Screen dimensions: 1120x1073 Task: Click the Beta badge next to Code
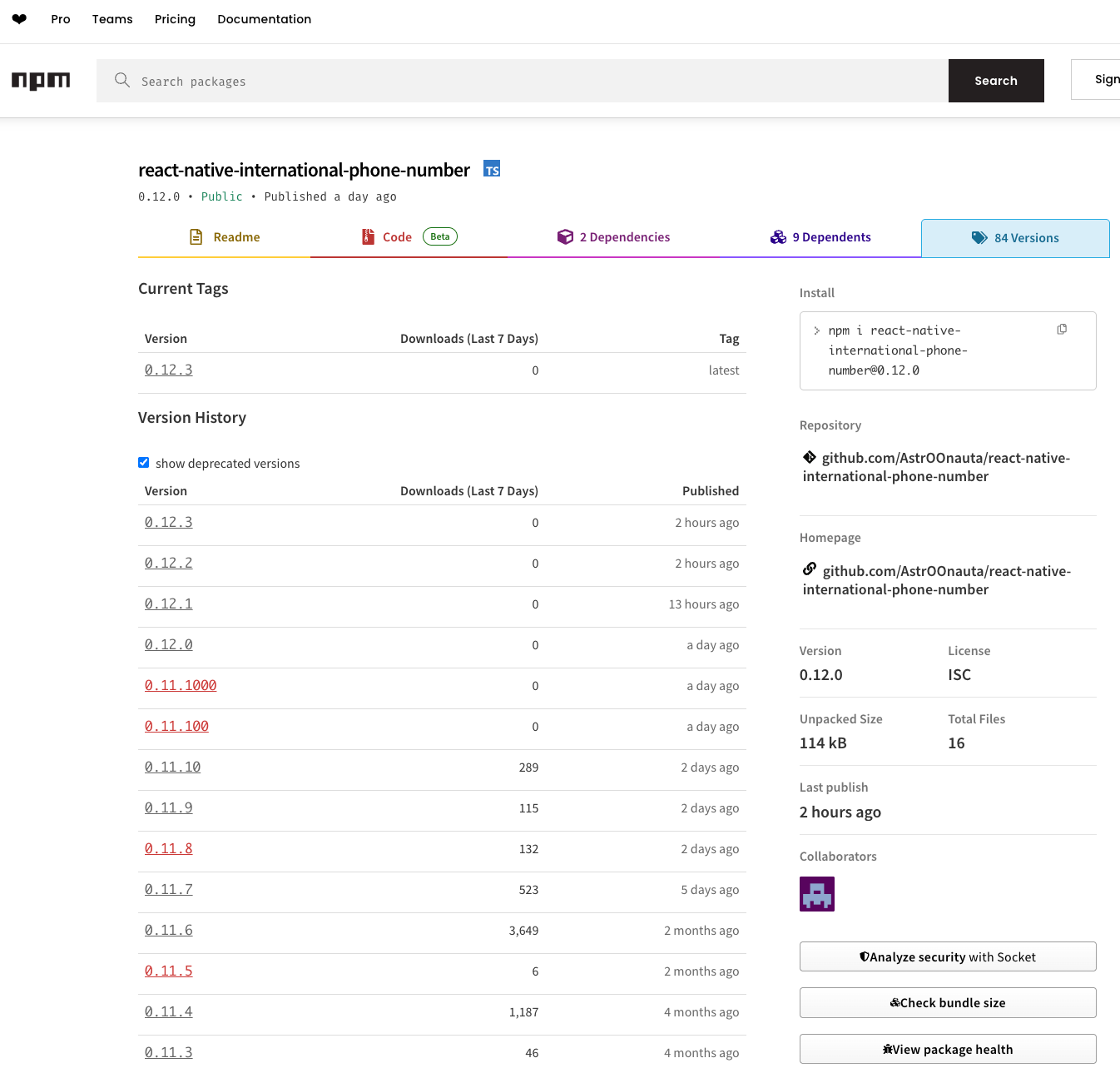440,236
